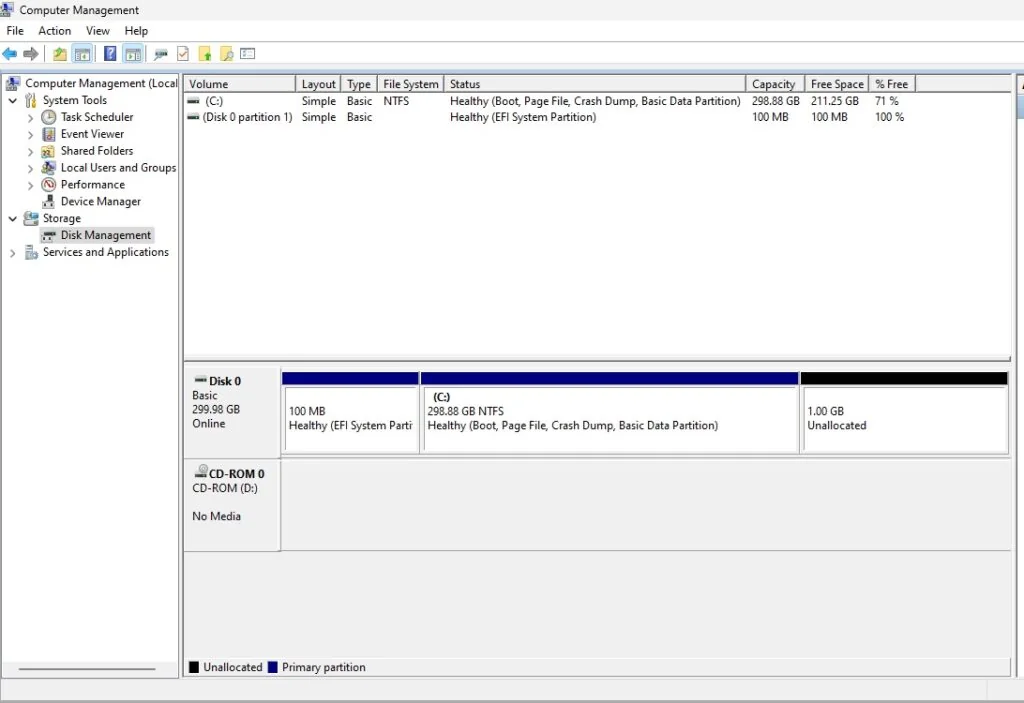Expand the Event Viewer node
1024x703 pixels.
[x=30, y=135]
